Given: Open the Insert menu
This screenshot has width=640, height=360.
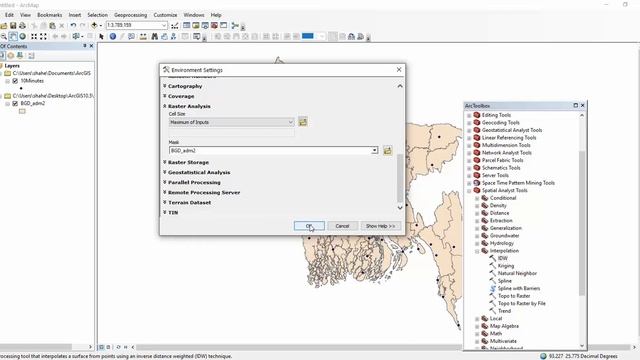Looking at the screenshot, I should click(75, 15).
